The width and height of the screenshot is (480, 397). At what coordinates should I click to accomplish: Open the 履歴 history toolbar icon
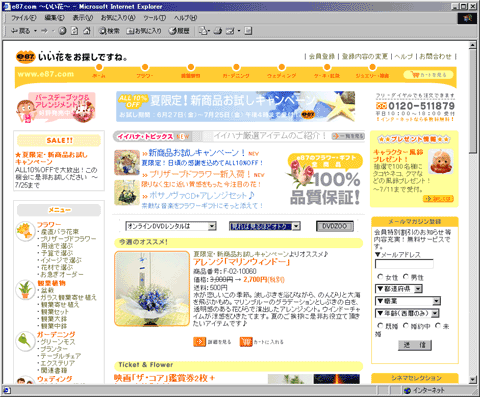click(179, 31)
